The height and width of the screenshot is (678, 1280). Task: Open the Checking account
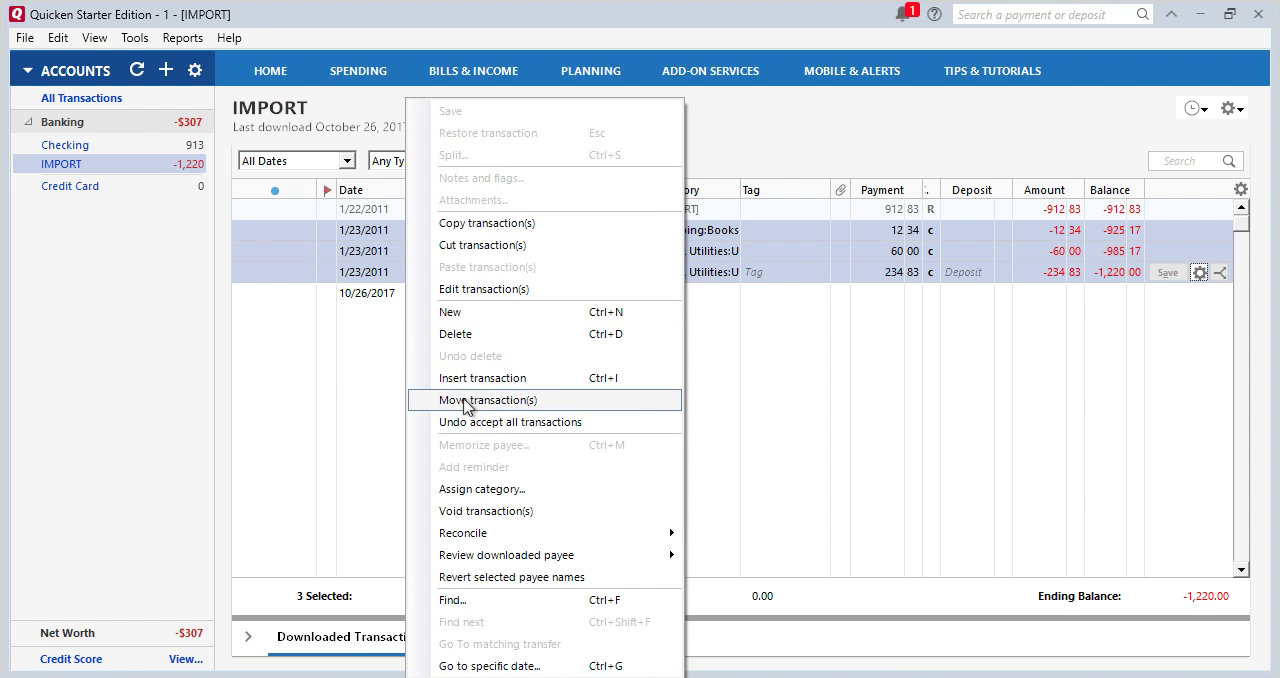coord(65,145)
